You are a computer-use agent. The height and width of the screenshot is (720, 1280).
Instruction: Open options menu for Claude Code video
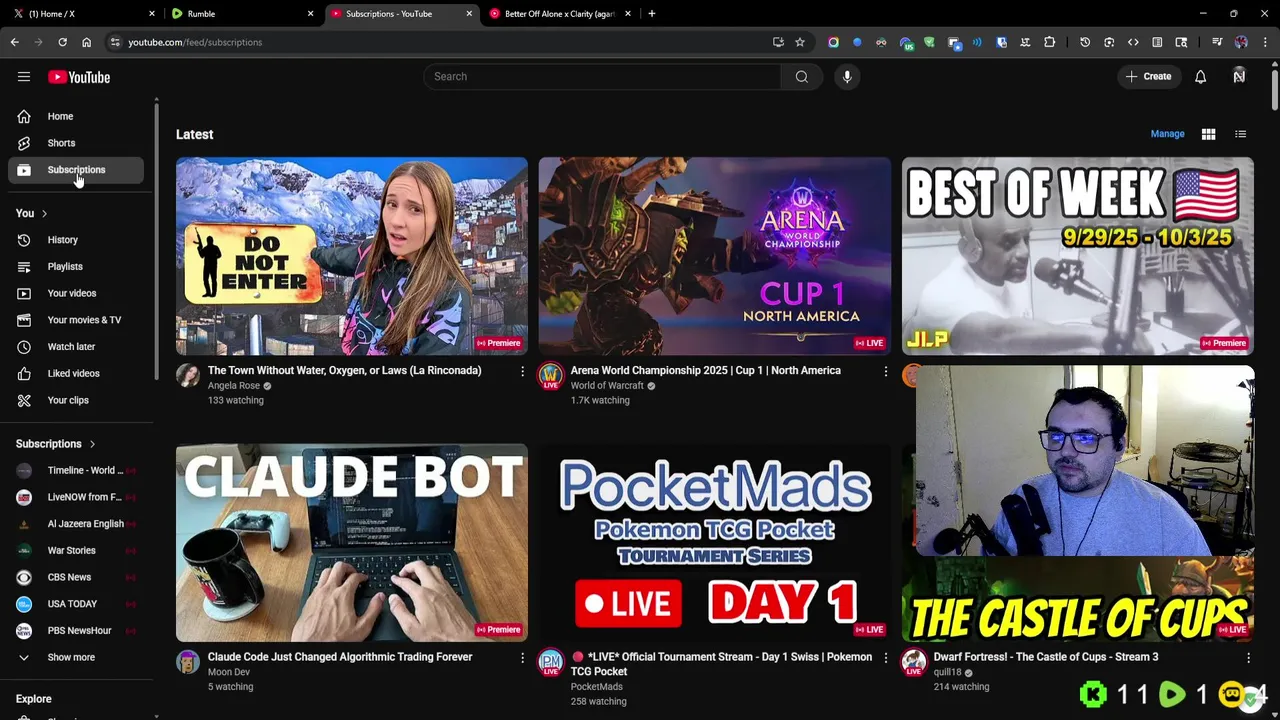pyautogui.click(x=522, y=658)
